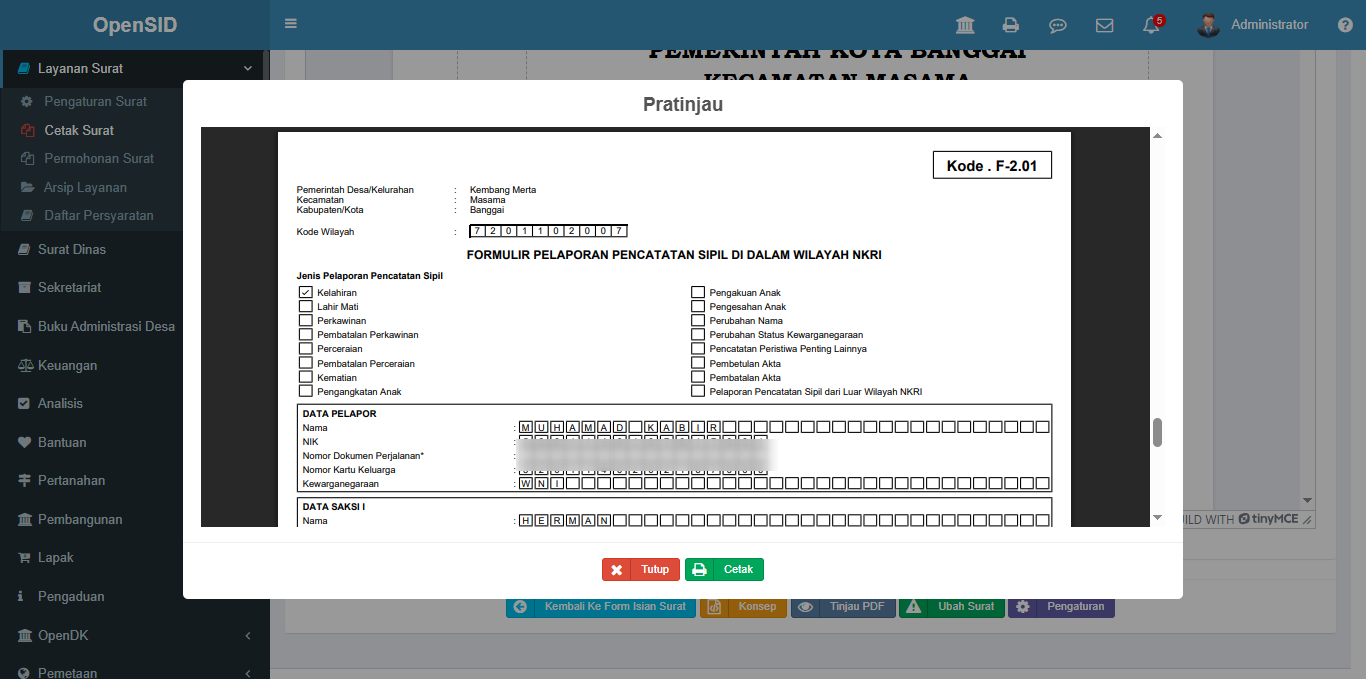The width and height of the screenshot is (1366, 679).
Task: Click the printer icon in top bar
Action: pos(1011,25)
